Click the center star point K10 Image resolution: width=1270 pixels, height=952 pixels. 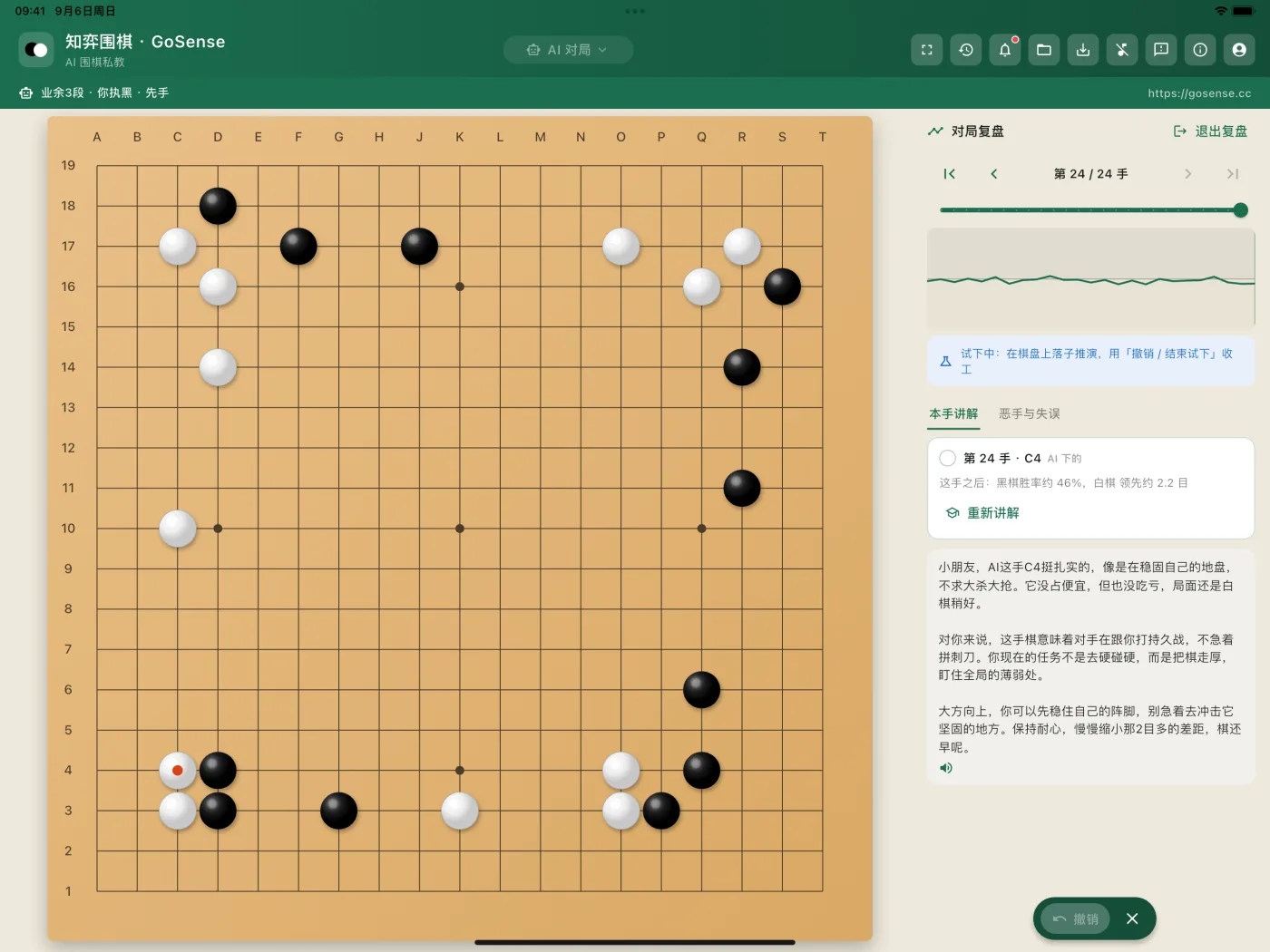tap(460, 529)
